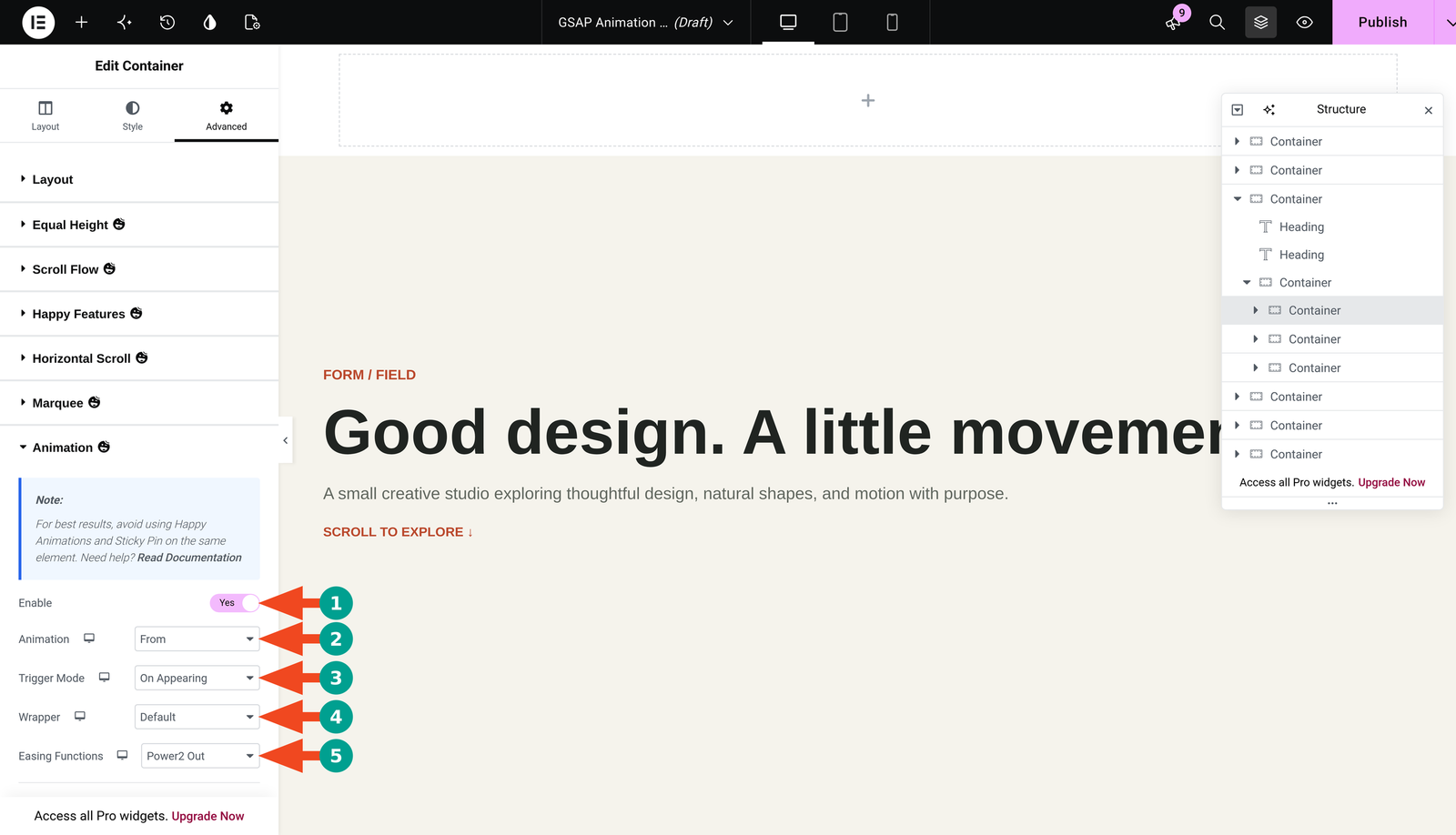Image resolution: width=1456 pixels, height=835 pixels.
Task: Select the Advanced tab
Action: [227, 116]
